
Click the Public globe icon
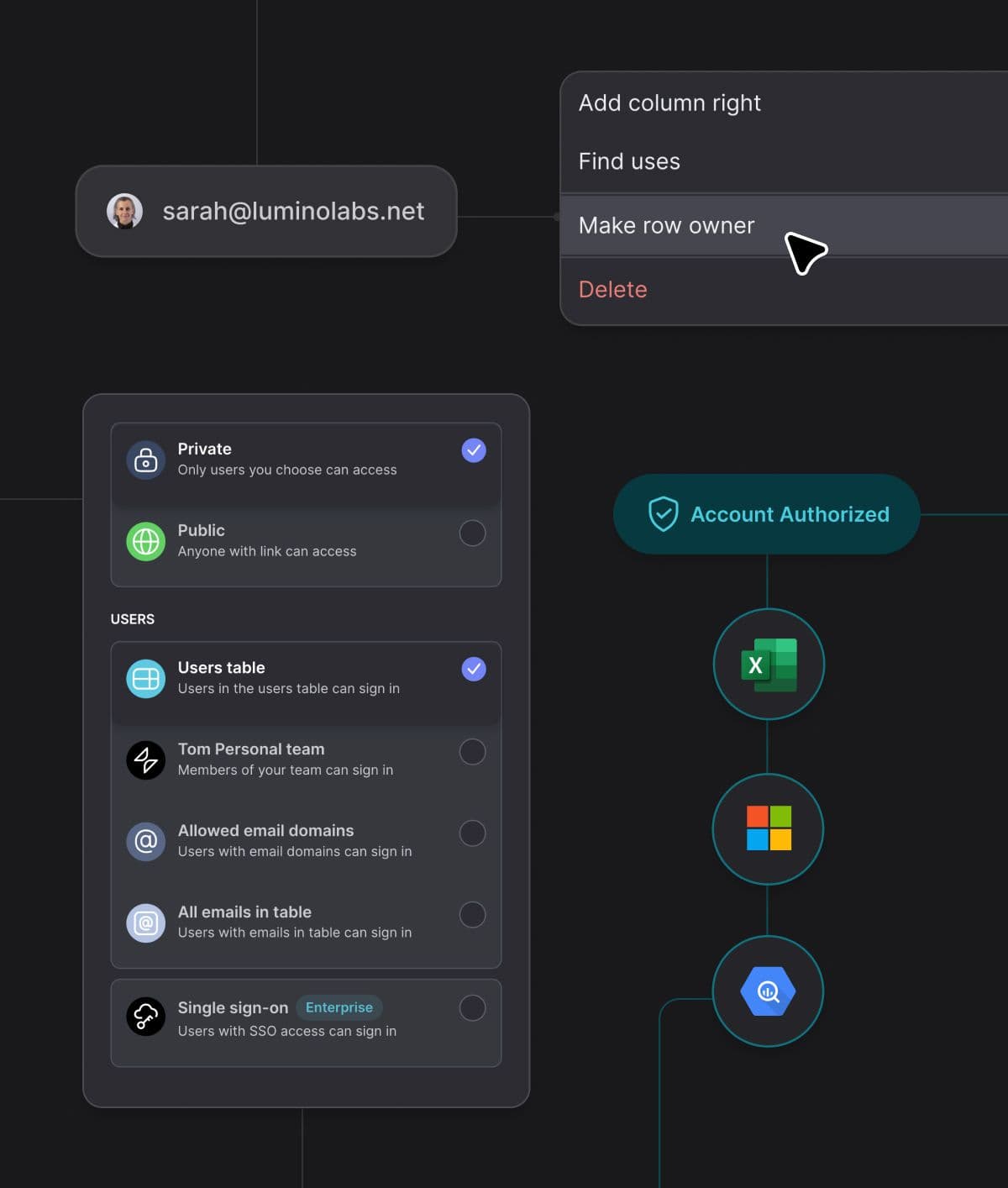[146, 542]
